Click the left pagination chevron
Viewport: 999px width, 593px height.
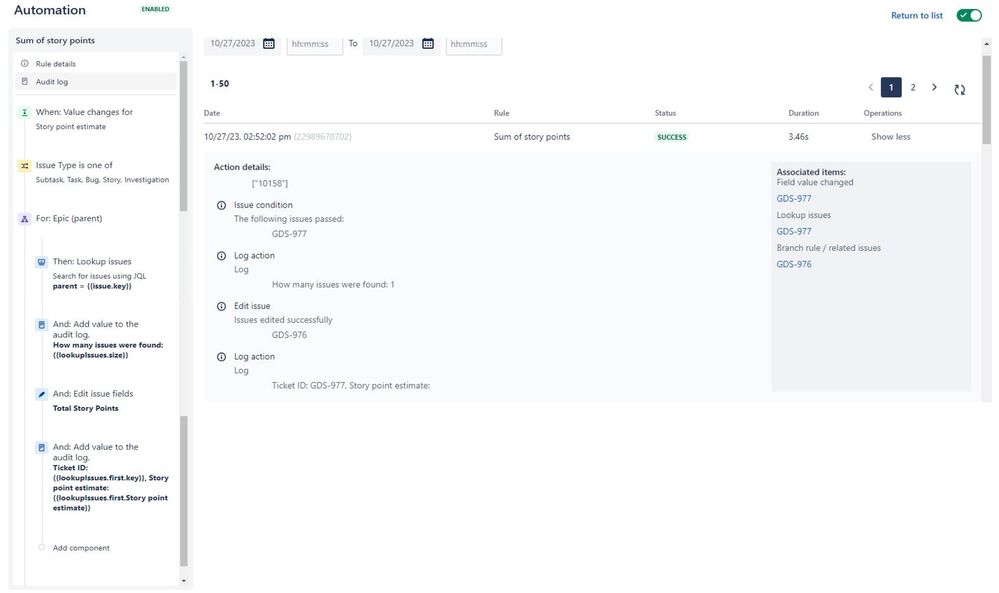pyautogui.click(x=869, y=87)
